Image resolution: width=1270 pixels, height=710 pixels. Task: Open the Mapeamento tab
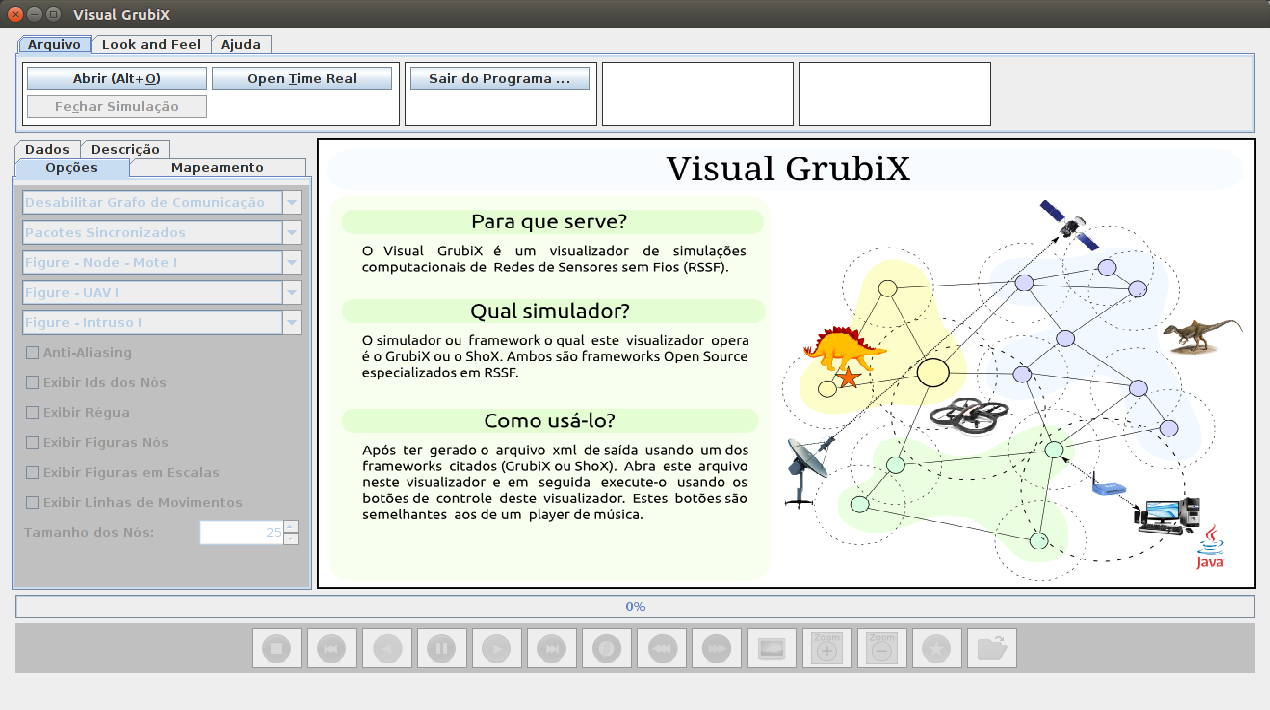tap(217, 167)
